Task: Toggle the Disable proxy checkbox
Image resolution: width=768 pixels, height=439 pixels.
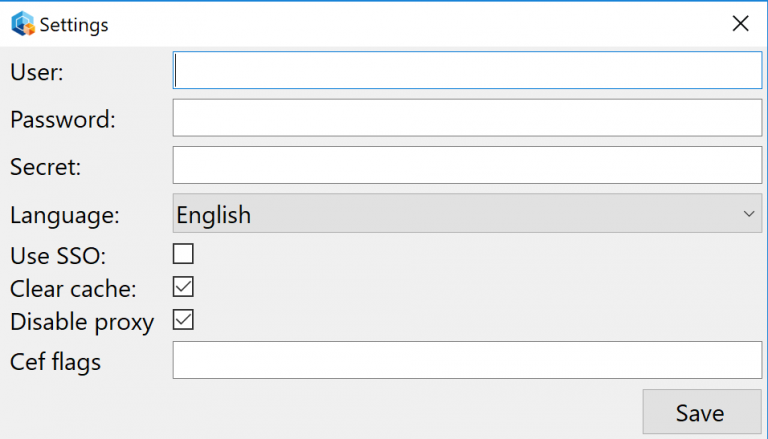Action: click(x=183, y=319)
